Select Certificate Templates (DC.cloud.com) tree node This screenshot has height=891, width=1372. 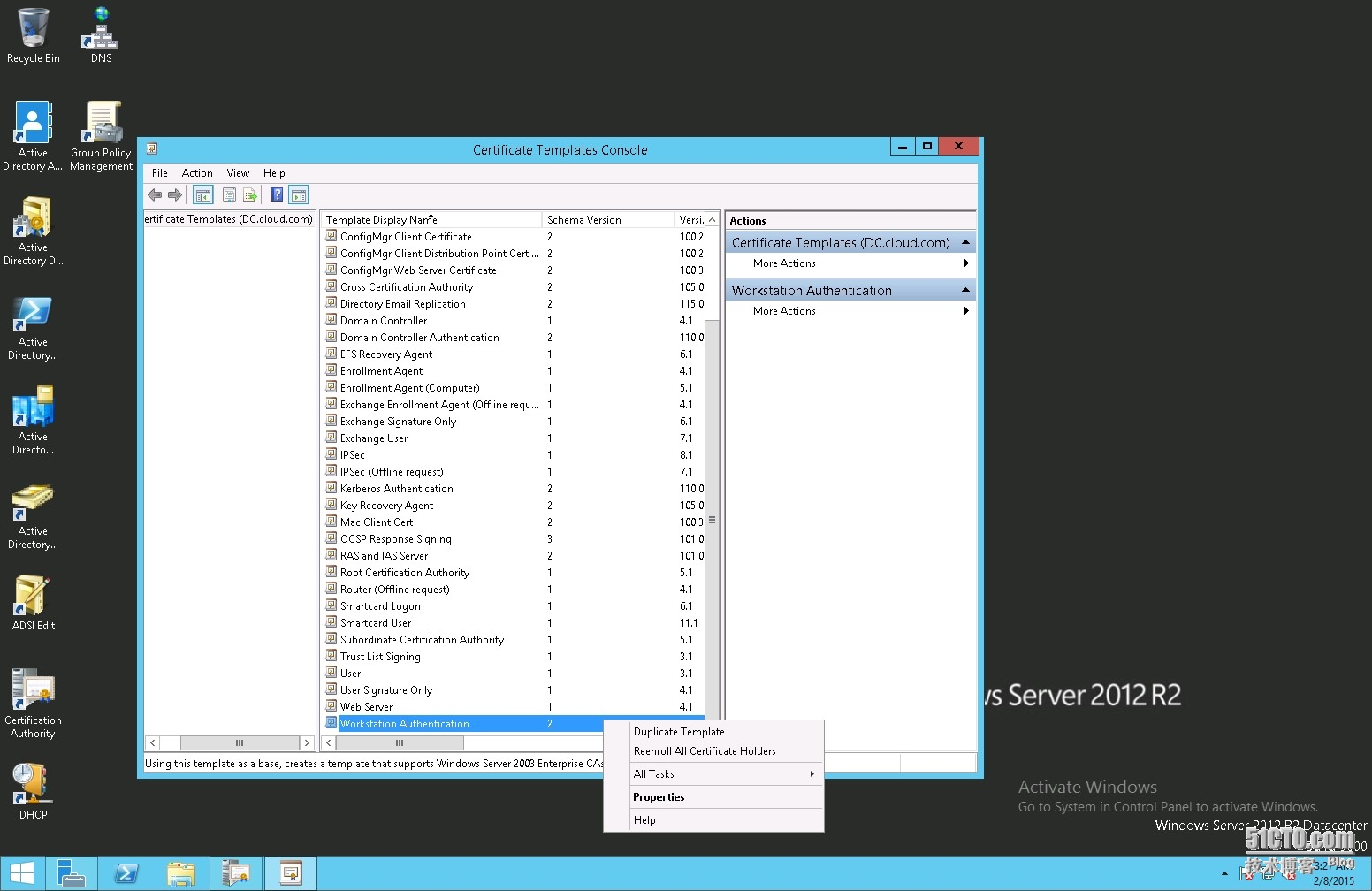pos(228,219)
